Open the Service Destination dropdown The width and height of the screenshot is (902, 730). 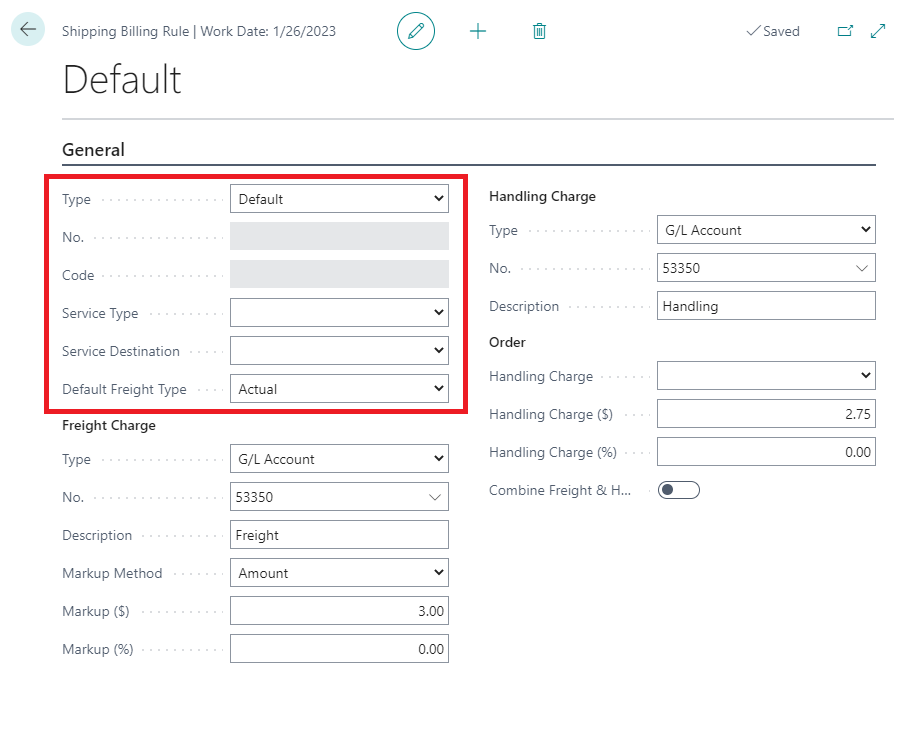[339, 351]
